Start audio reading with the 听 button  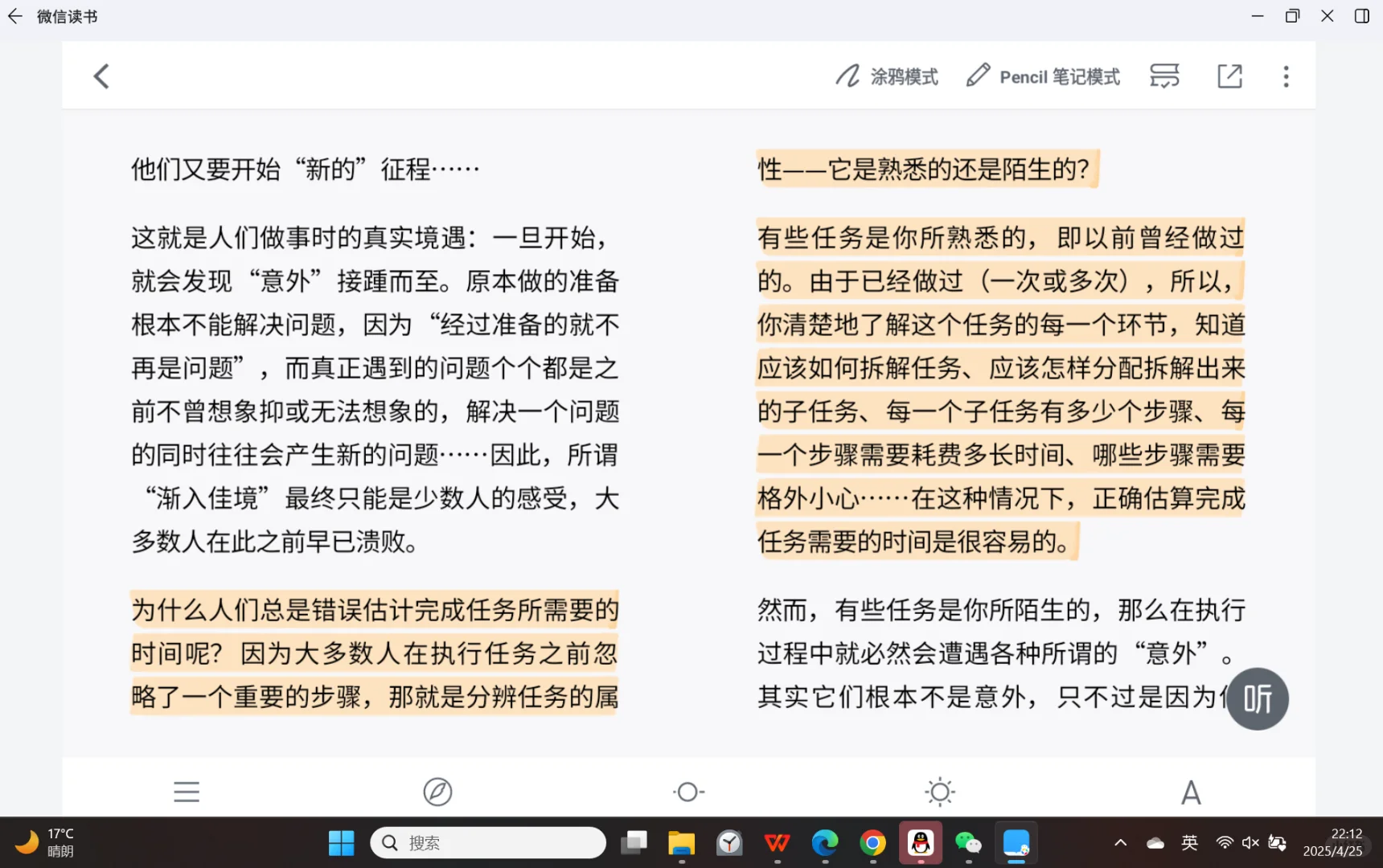click(x=1258, y=698)
